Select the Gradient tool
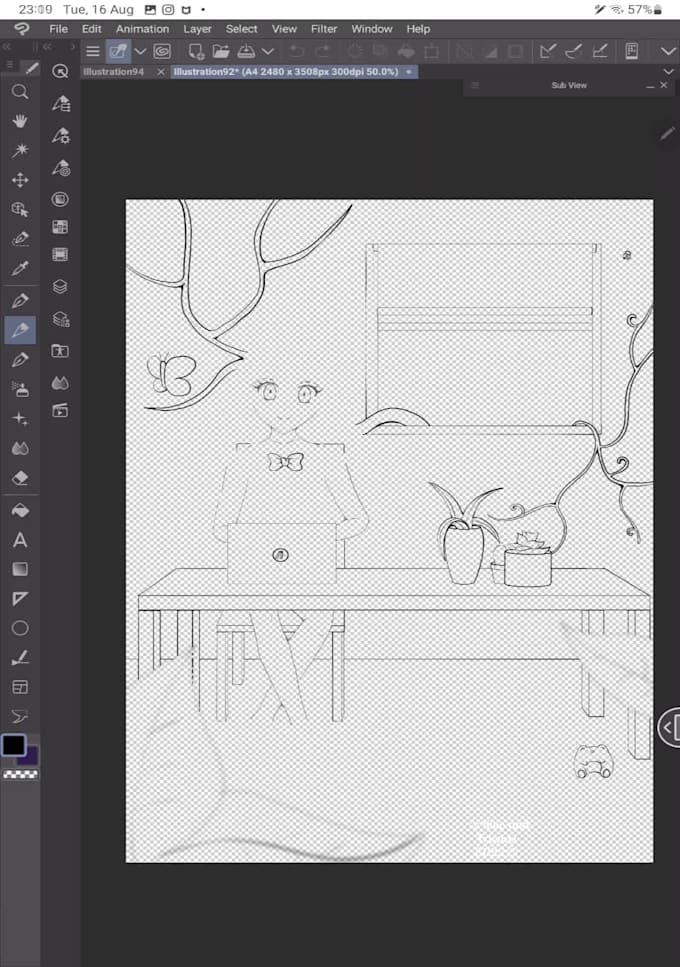Screen dimensions: 680x967 point(20,569)
